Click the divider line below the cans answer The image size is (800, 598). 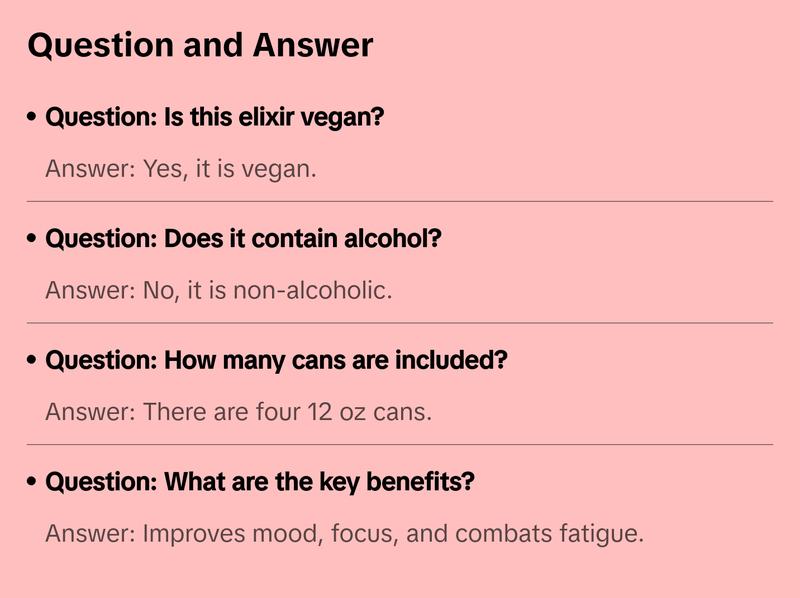click(400, 444)
